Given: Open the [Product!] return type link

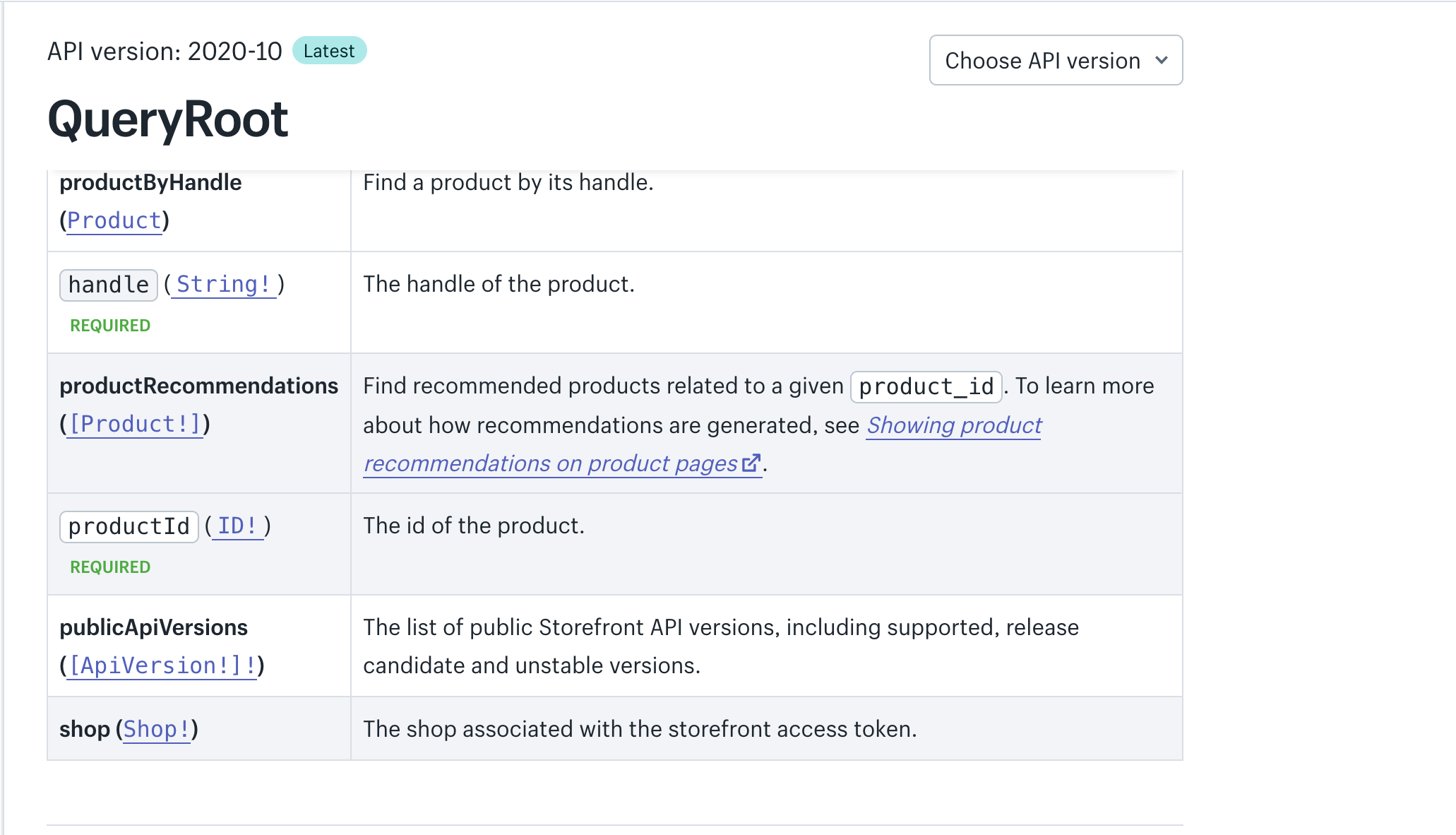Looking at the screenshot, I should [135, 424].
